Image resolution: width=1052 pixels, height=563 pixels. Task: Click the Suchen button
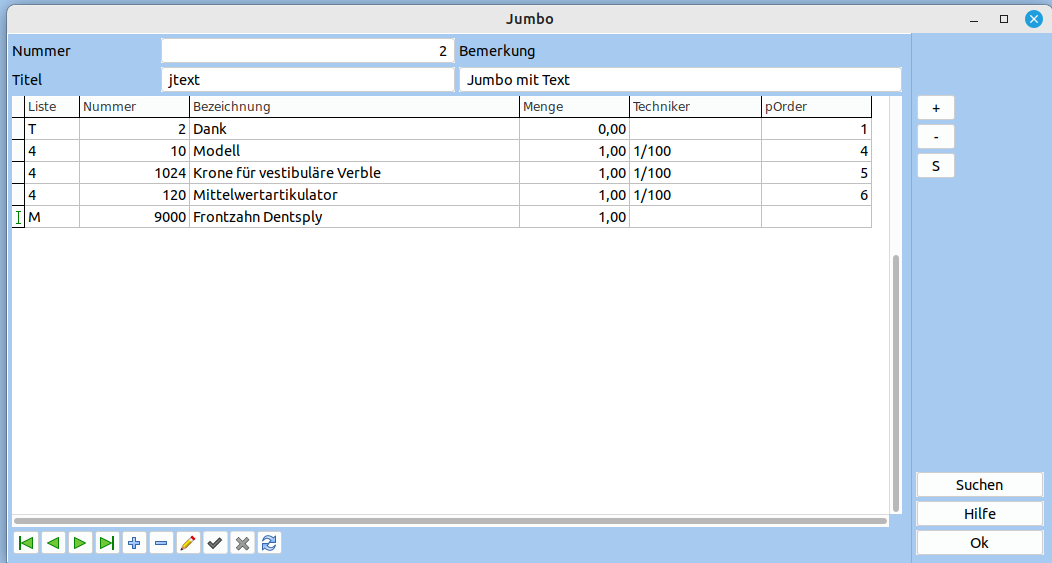979,485
